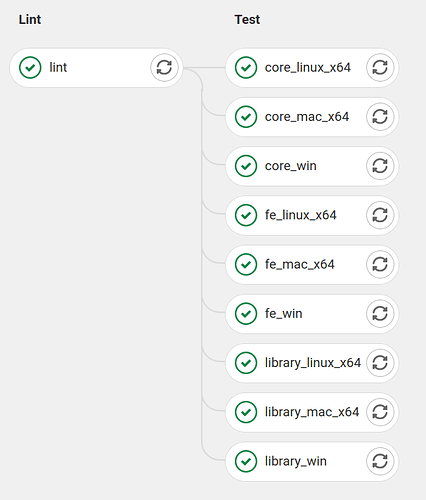Viewport: 426px width, 500px height.
Task: Open the library_win job link
Action: pyautogui.click(x=296, y=461)
